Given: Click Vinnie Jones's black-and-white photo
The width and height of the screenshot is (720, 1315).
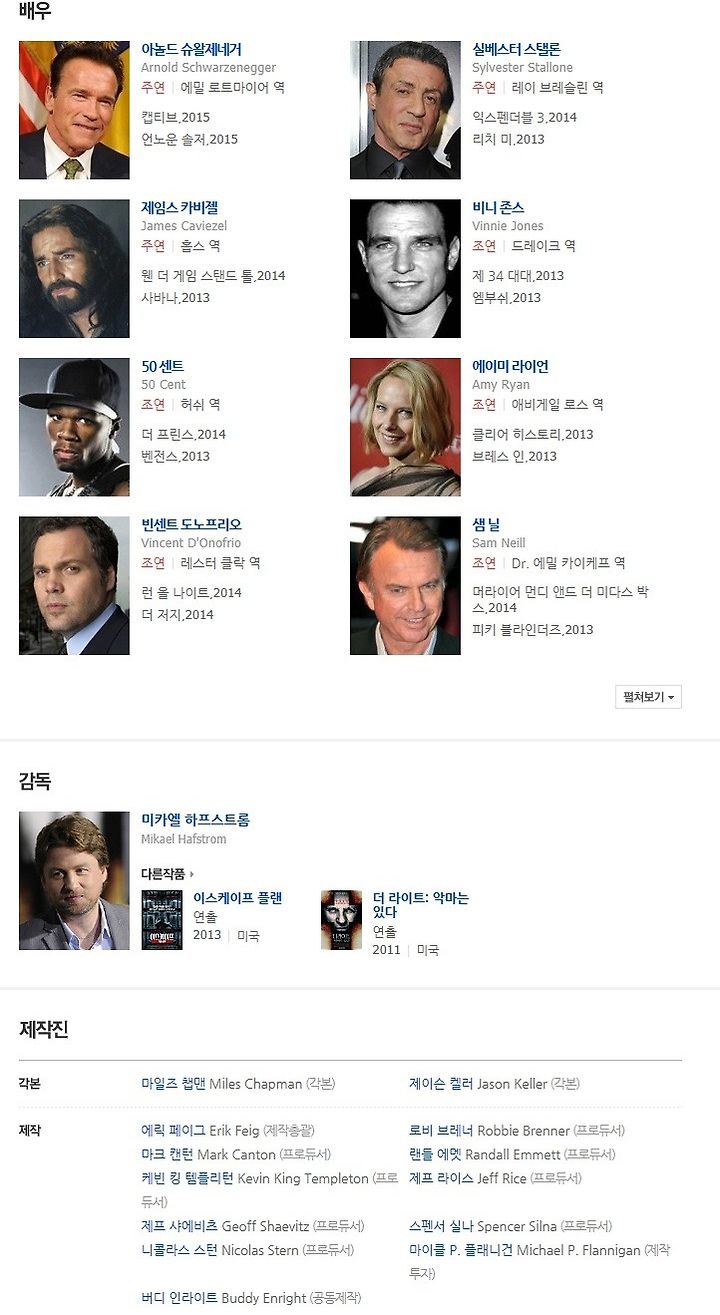Looking at the screenshot, I should (405, 269).
